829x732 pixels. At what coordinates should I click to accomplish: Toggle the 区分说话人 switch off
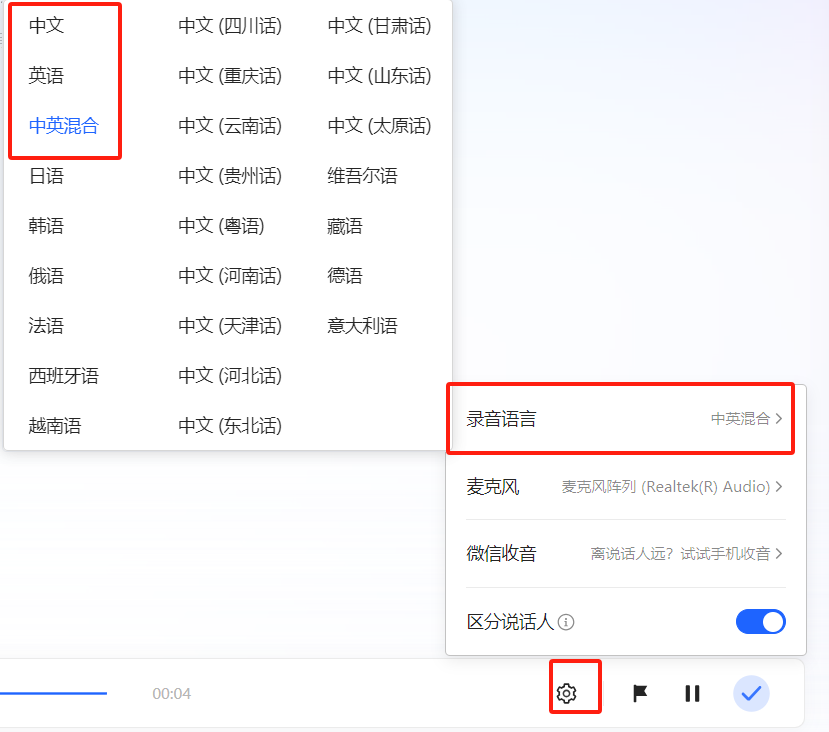click(x=760, y=621)
